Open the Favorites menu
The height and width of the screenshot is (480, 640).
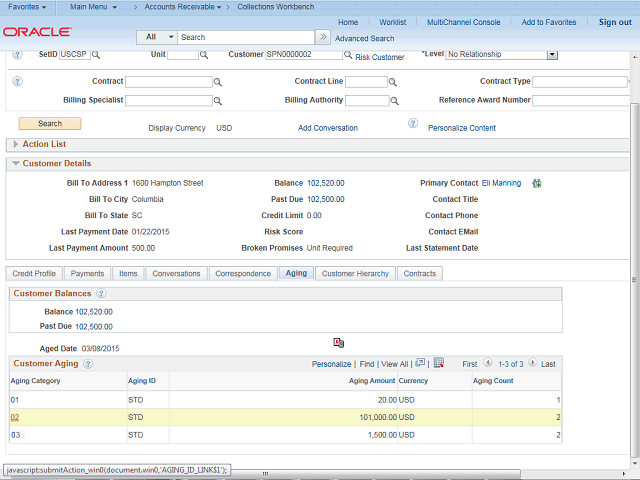tap(28, 7)
